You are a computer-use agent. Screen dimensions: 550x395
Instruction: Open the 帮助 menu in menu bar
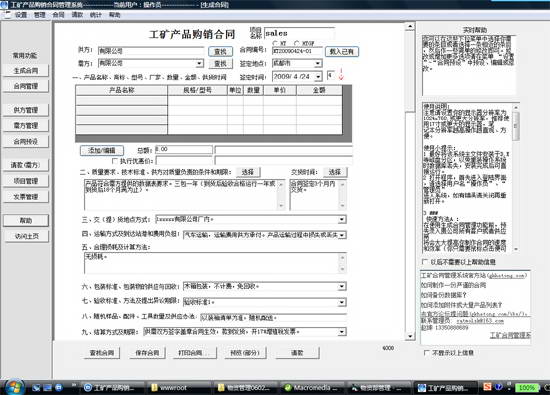115,15
